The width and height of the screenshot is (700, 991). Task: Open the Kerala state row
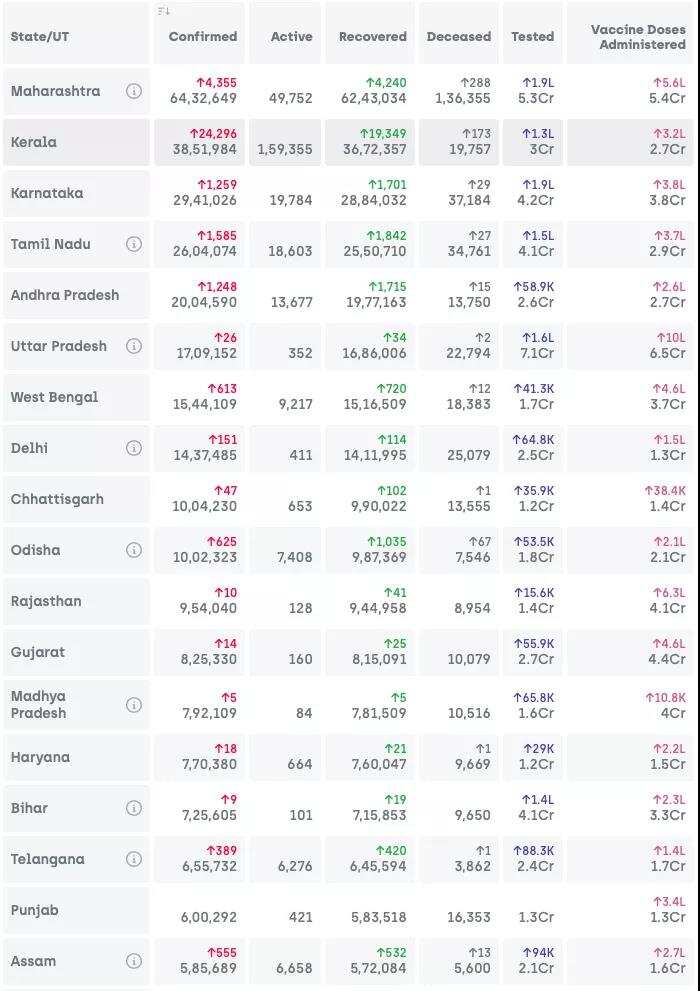coord(34,142)
